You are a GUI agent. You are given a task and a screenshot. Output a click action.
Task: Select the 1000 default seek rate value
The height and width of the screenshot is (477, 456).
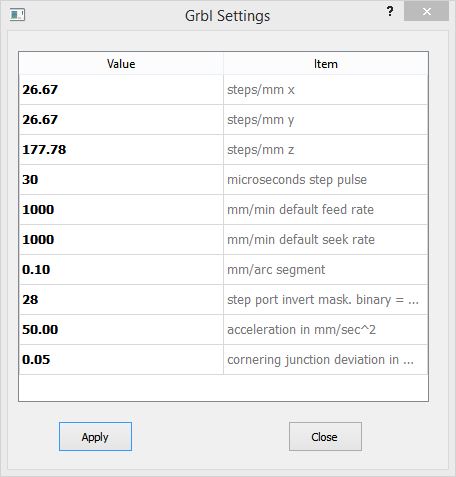[121, 240]
